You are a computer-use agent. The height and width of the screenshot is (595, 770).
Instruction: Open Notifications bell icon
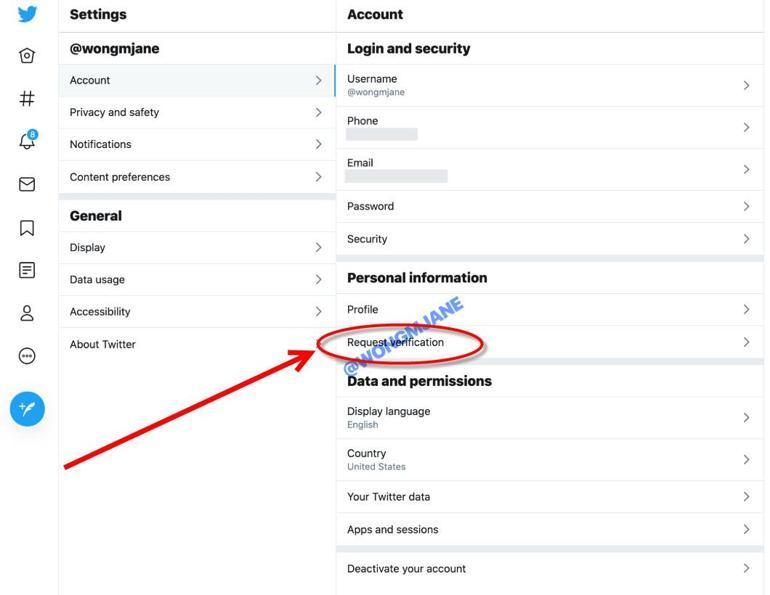point(27,141)
